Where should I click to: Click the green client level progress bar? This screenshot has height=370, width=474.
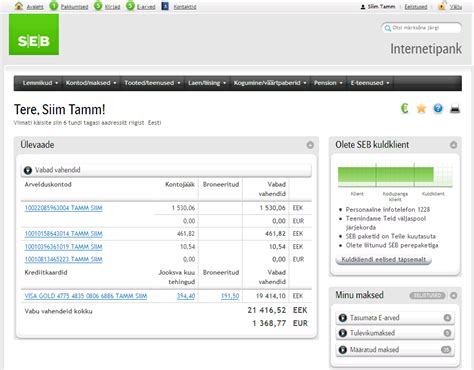[386, 174]
